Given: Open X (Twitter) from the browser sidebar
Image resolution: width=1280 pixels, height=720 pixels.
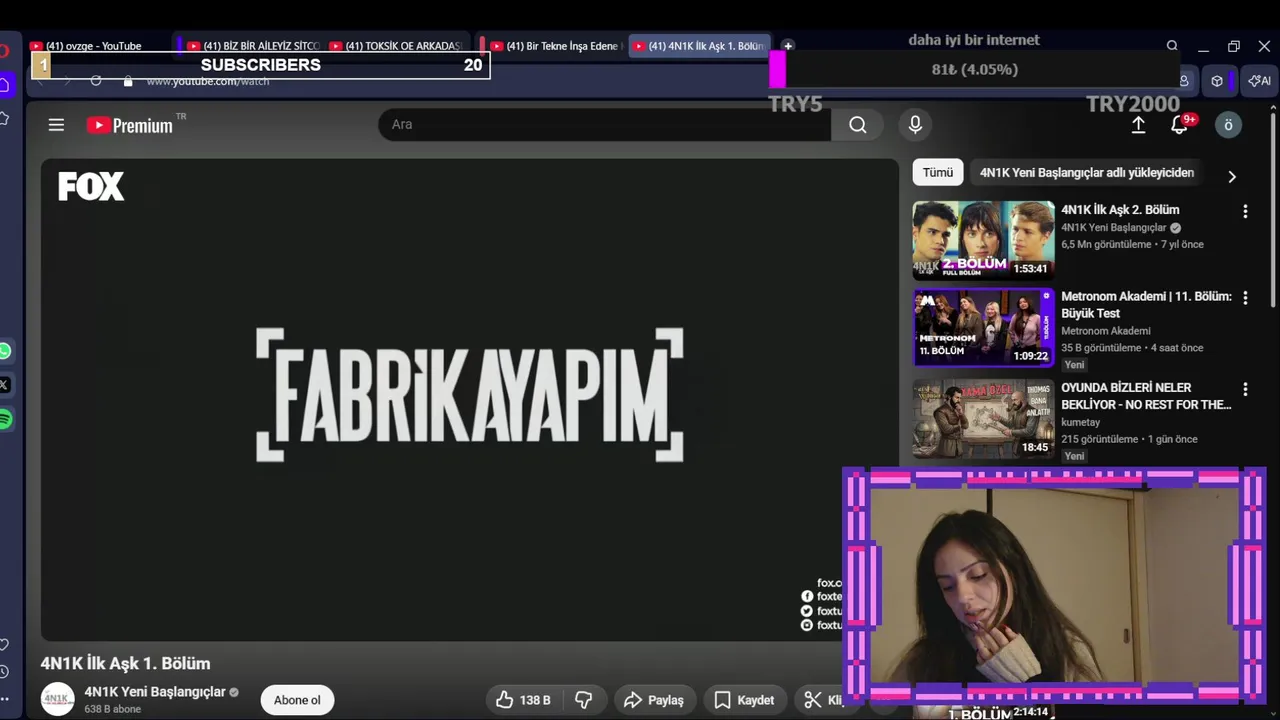Looking at the screenshot, I should pos(5,385).
